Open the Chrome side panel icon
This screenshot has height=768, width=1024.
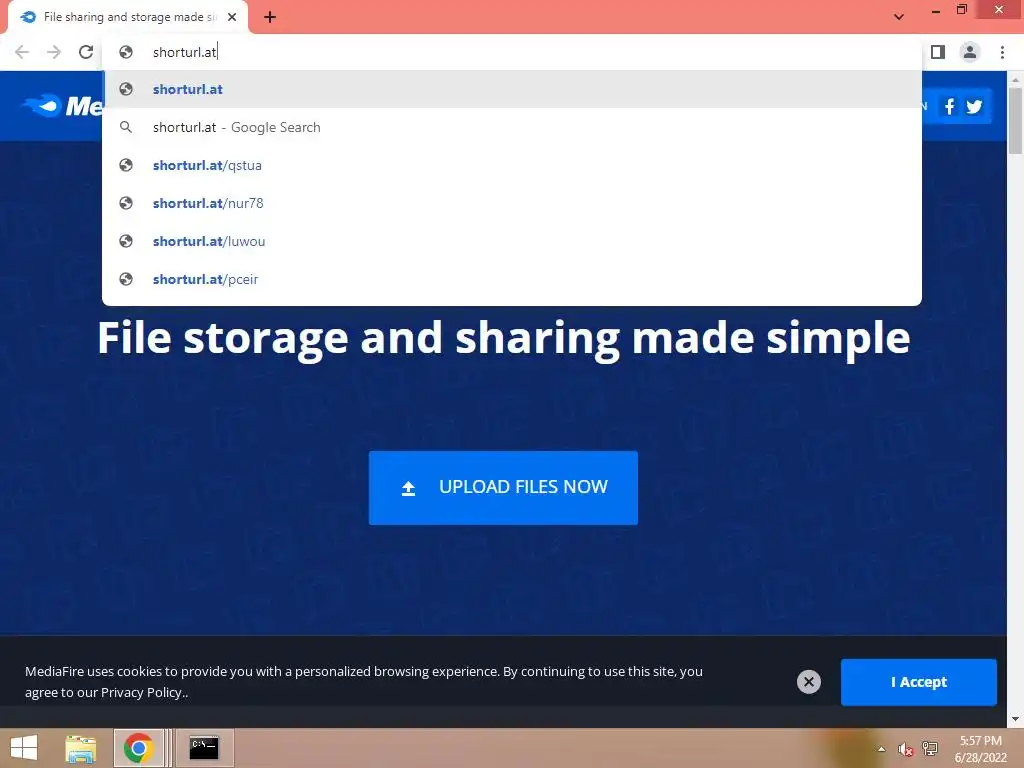938,52
